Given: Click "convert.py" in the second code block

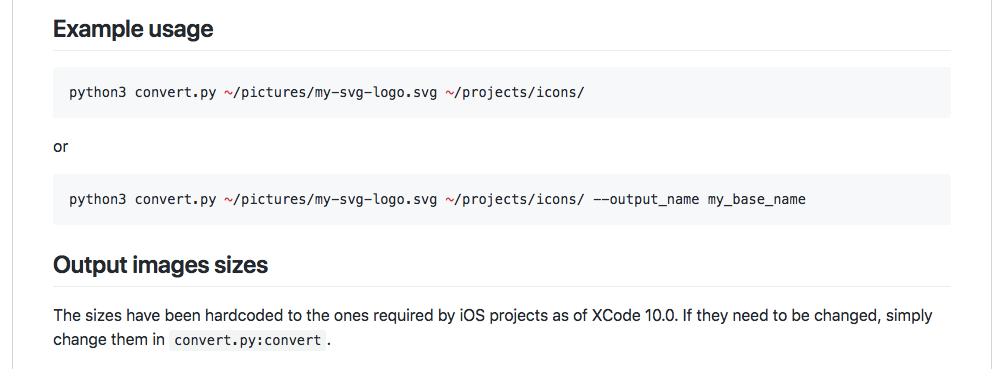Looking at the screenshot, I should pyautogui.click(x=175, y=199).
